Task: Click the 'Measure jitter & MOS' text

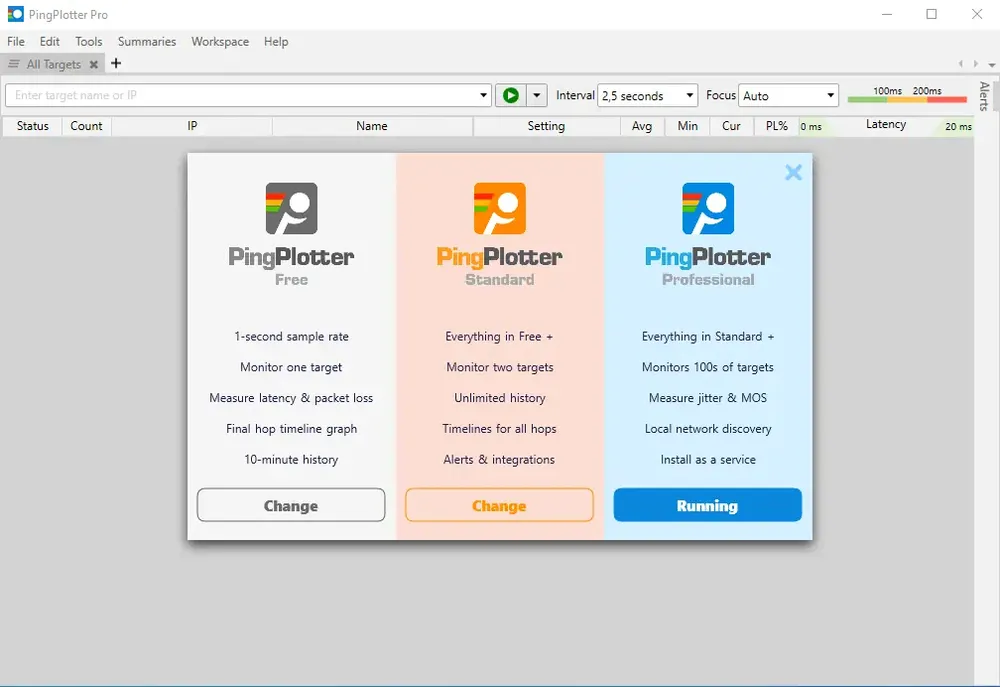Action: (x=708, y=398)
